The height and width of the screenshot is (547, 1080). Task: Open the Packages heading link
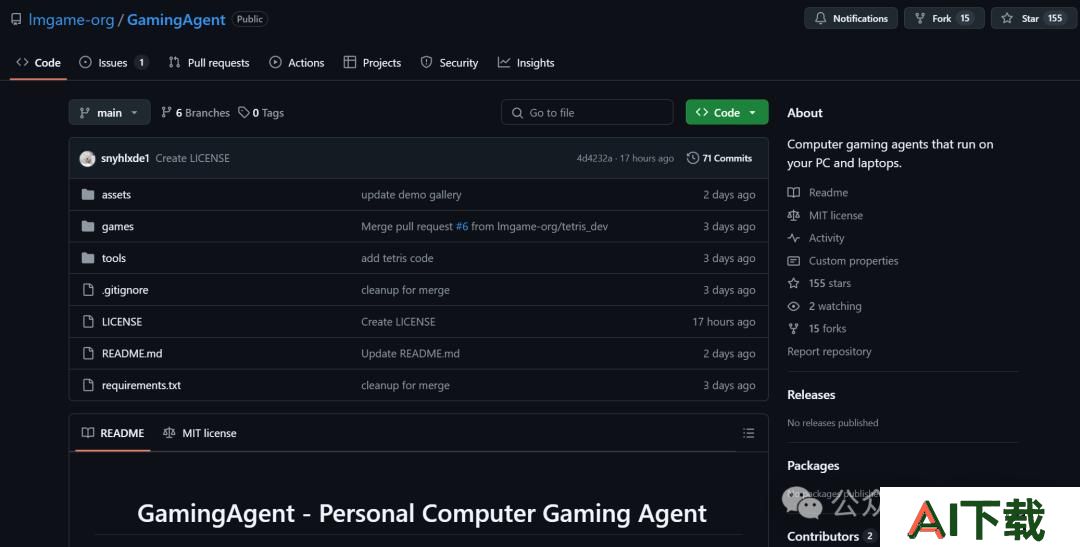tap(813, 466)
